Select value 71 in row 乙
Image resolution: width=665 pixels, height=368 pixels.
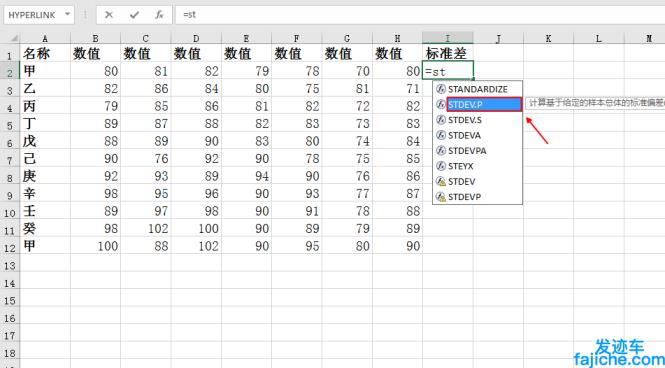coord(397,89)
